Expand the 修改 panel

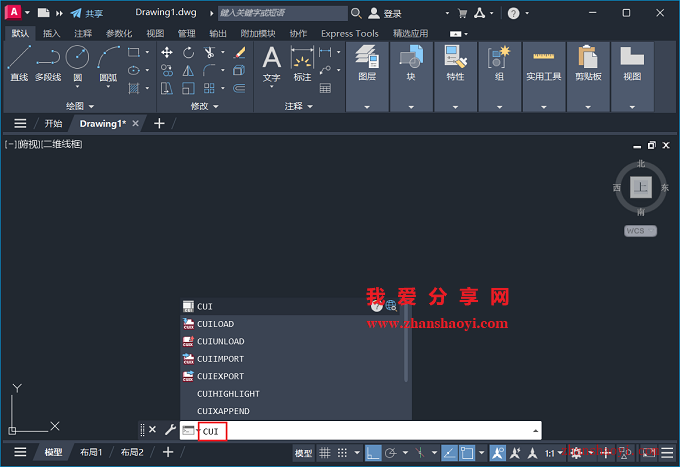(x=204, y=106)
